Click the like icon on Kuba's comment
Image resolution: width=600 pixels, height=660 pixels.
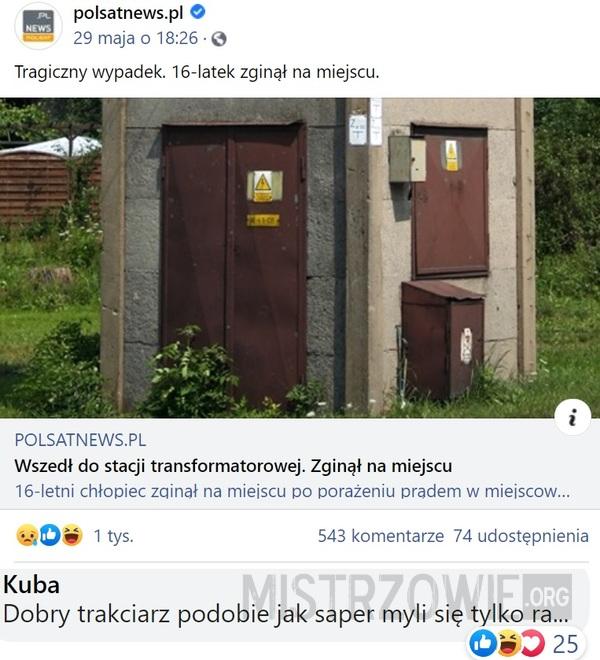[x=483, y=644]
